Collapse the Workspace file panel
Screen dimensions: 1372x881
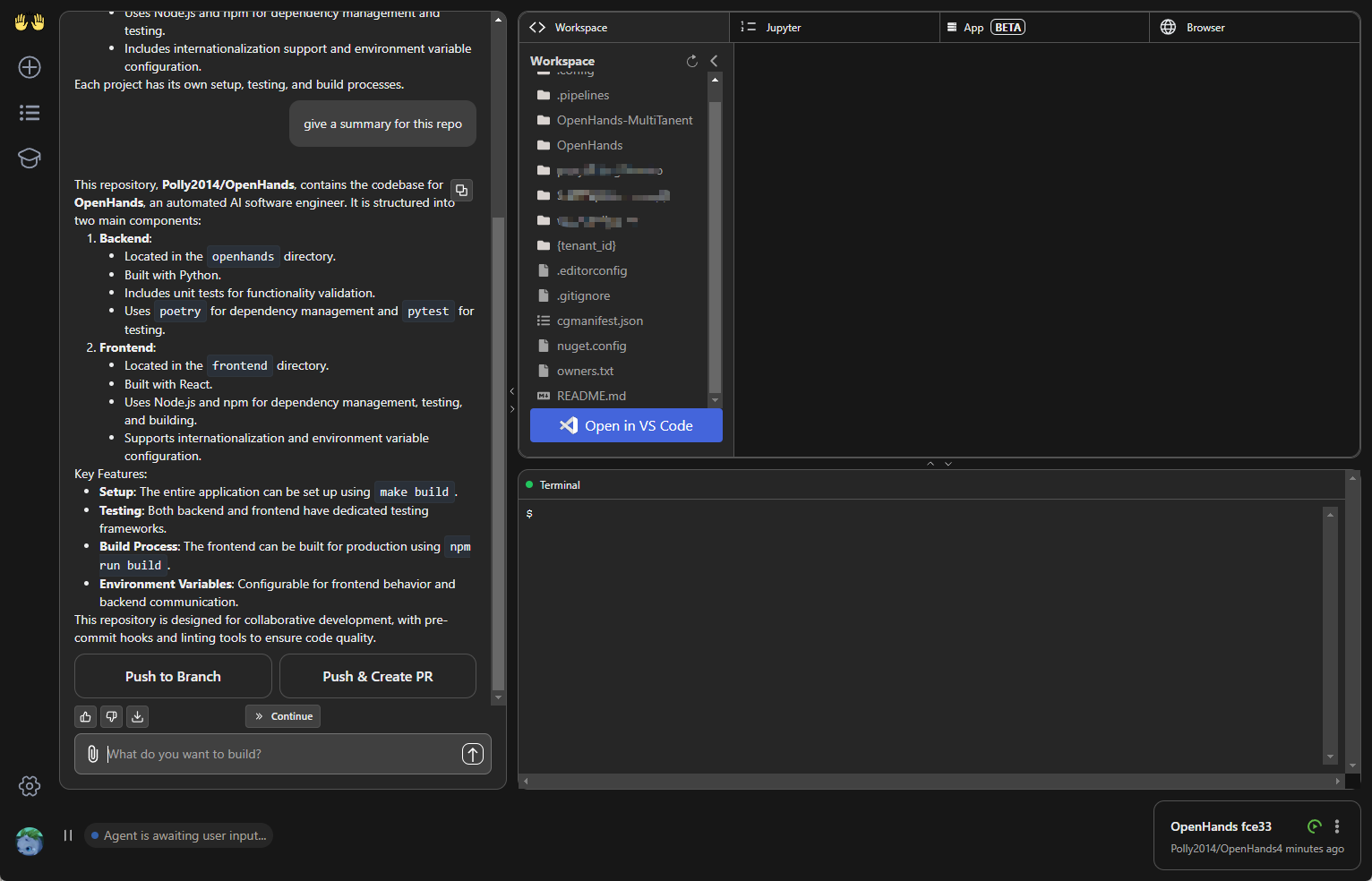714,61
